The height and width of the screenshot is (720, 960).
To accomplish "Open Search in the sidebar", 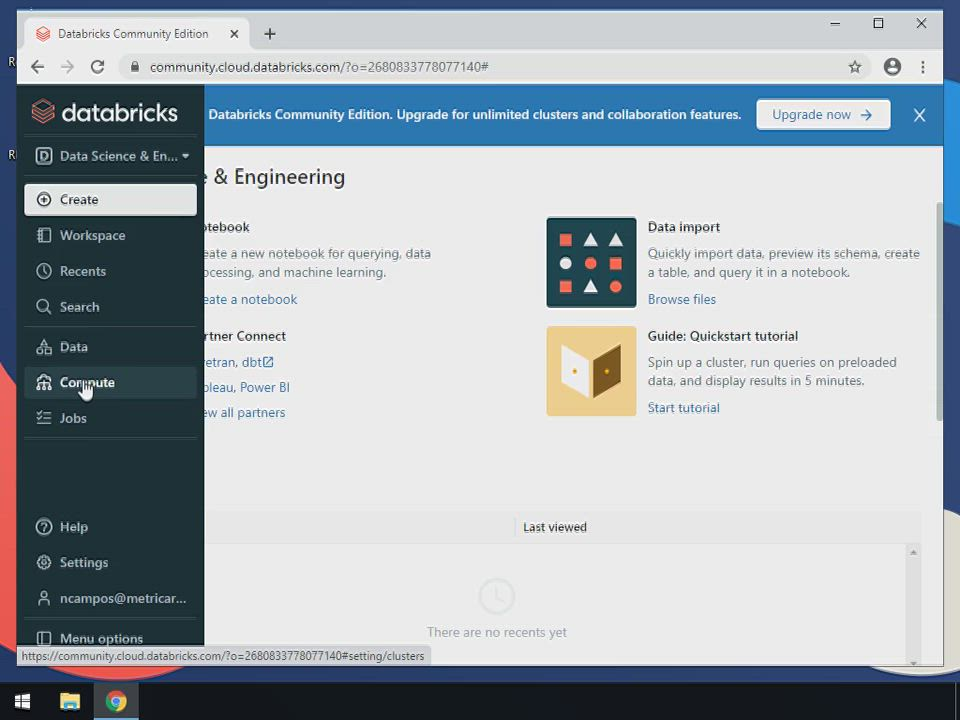I will coord(111,307).
